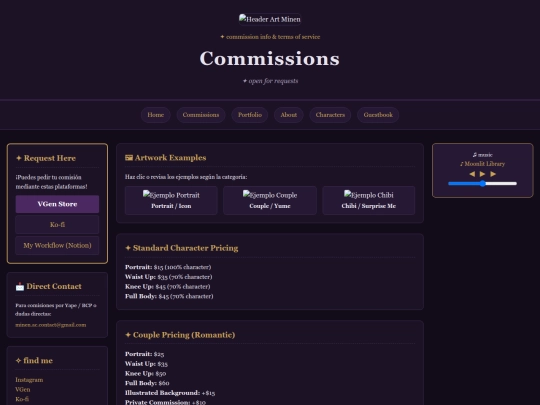
Task: Go to the Home page
Action: [x=156, y=115]
